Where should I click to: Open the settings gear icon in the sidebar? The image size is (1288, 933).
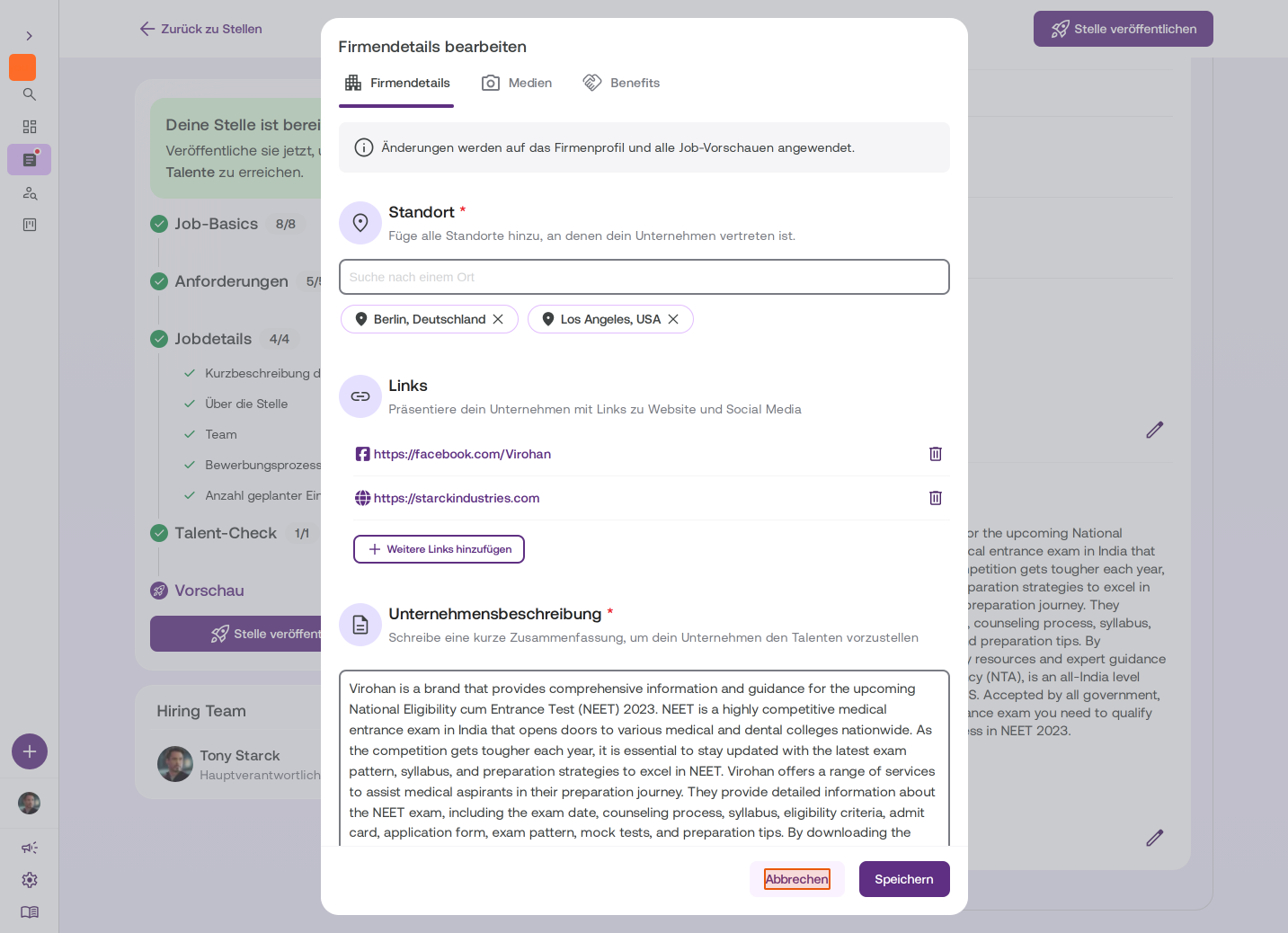point(30,880)
